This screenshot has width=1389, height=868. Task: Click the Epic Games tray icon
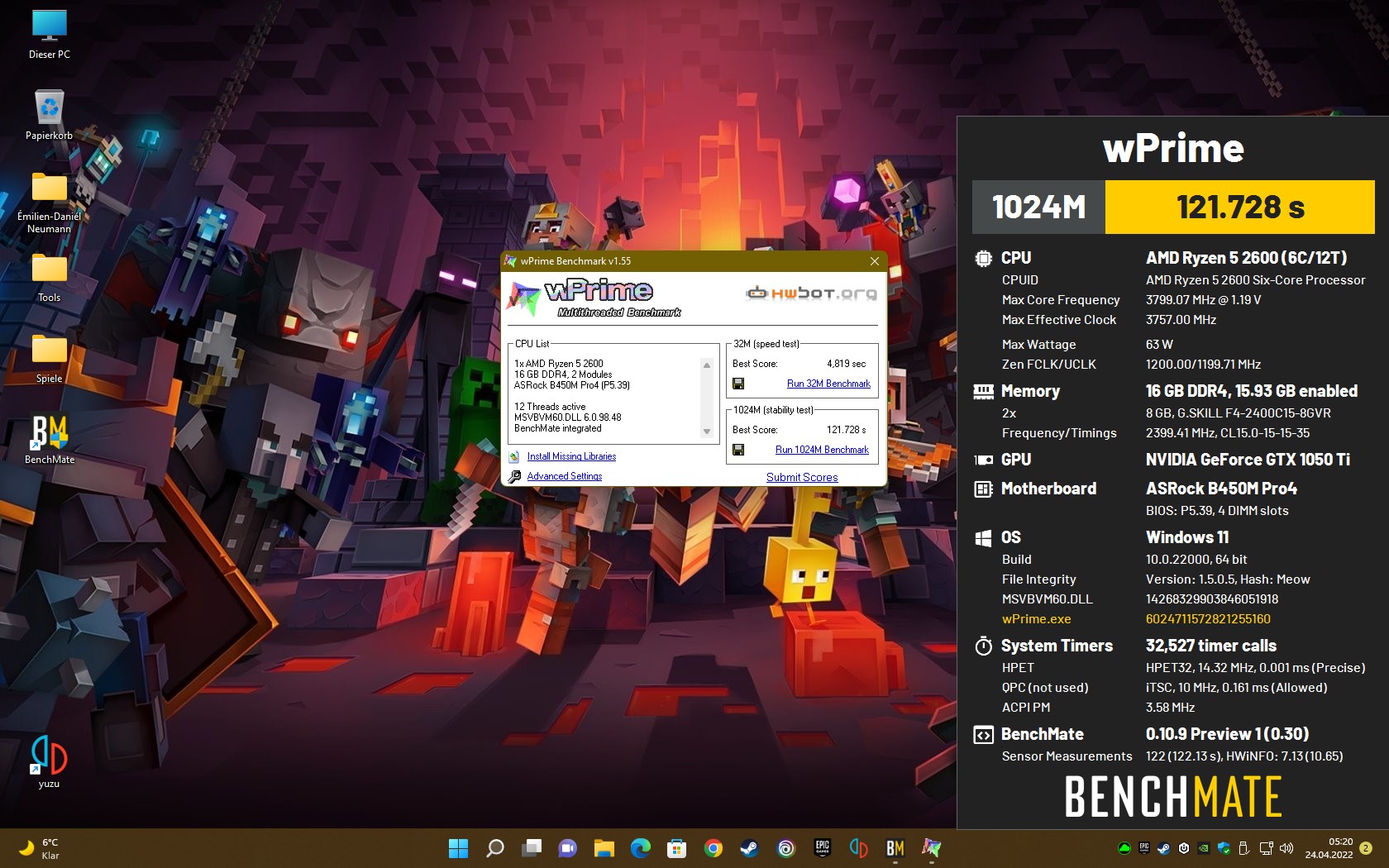[x=1144, y=848]
